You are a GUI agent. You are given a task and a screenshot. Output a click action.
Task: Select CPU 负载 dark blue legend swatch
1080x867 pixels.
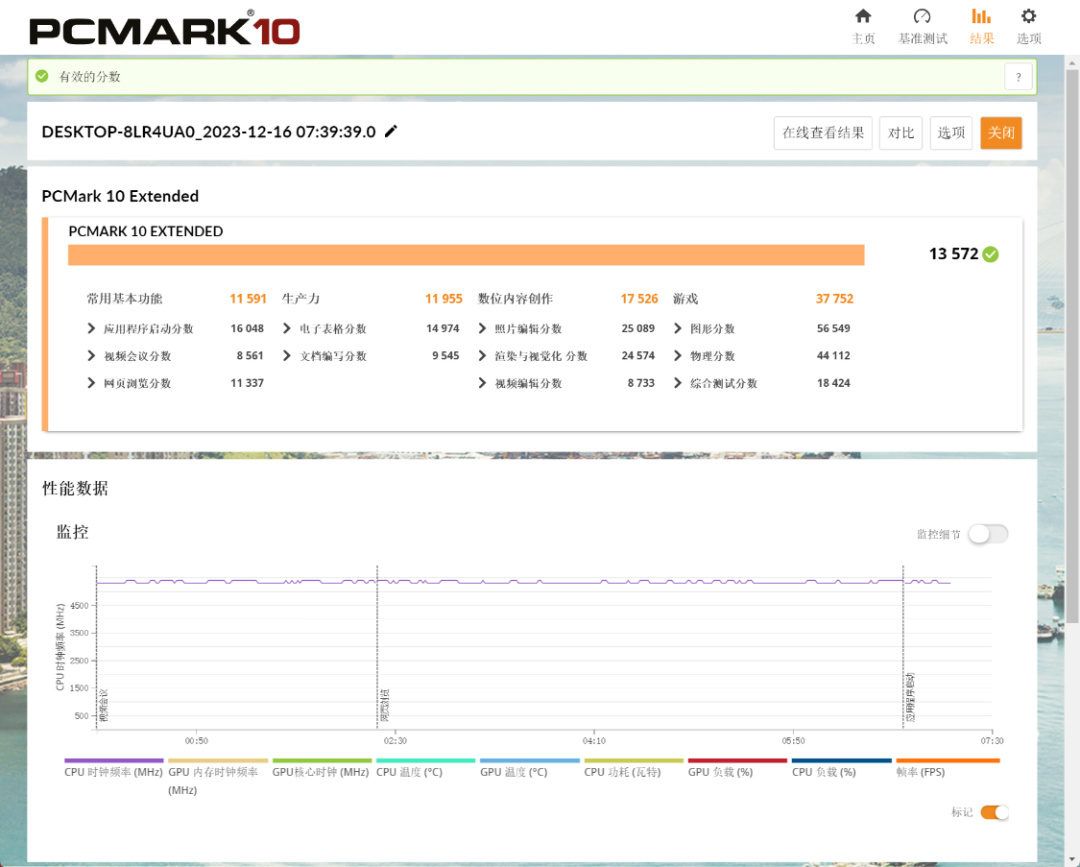tap(842, 760)
